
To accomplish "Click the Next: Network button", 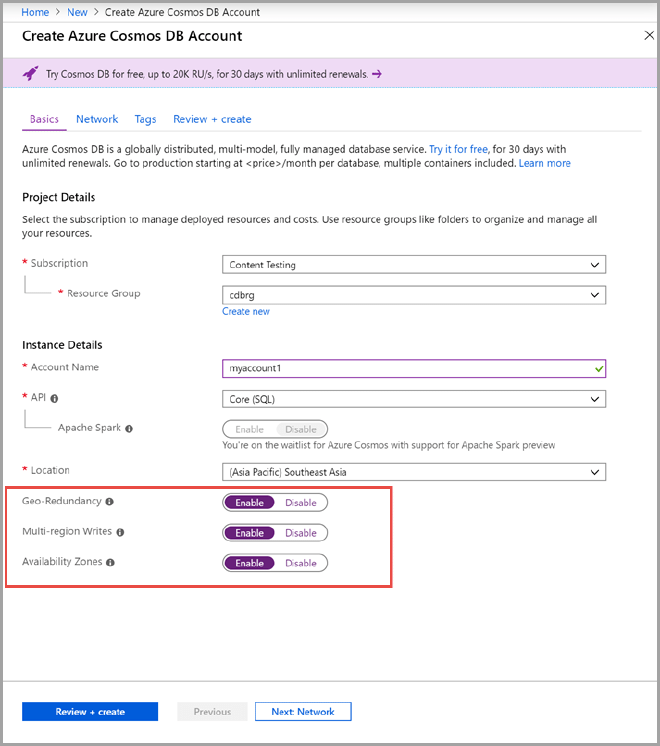I will tap(303, 711).
